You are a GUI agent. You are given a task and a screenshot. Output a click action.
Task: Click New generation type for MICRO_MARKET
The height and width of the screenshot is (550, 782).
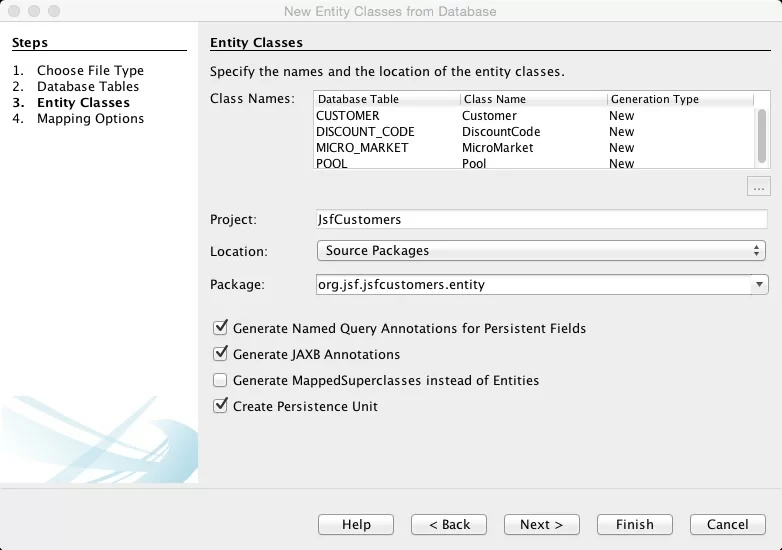coord(621,148)
